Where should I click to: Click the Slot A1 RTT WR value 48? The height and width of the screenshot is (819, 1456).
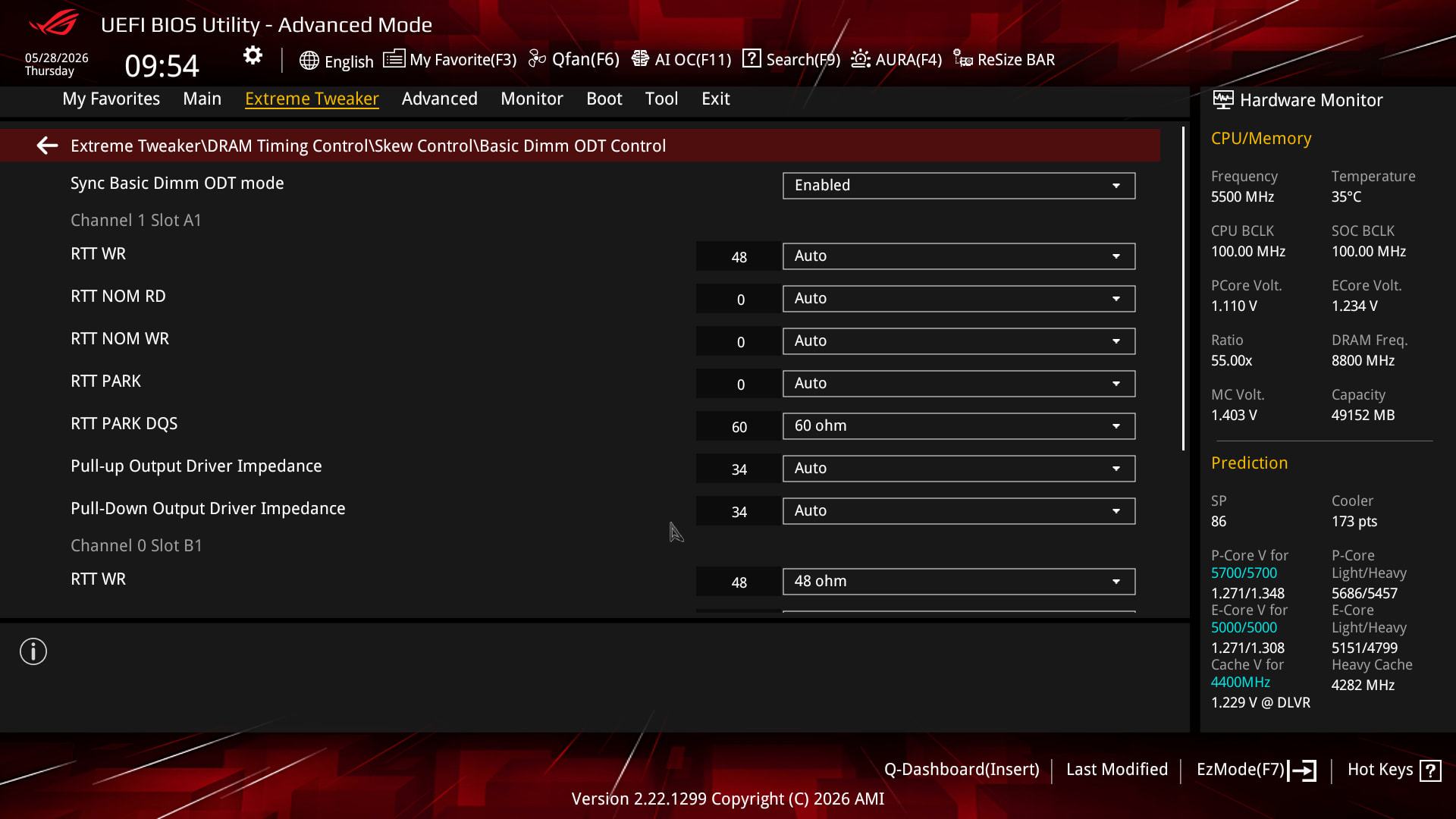tap(738, 257)
